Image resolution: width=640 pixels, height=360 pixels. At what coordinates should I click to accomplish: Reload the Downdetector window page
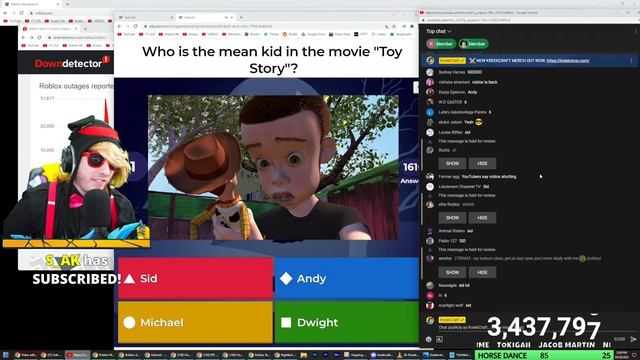tap(40, 37)
